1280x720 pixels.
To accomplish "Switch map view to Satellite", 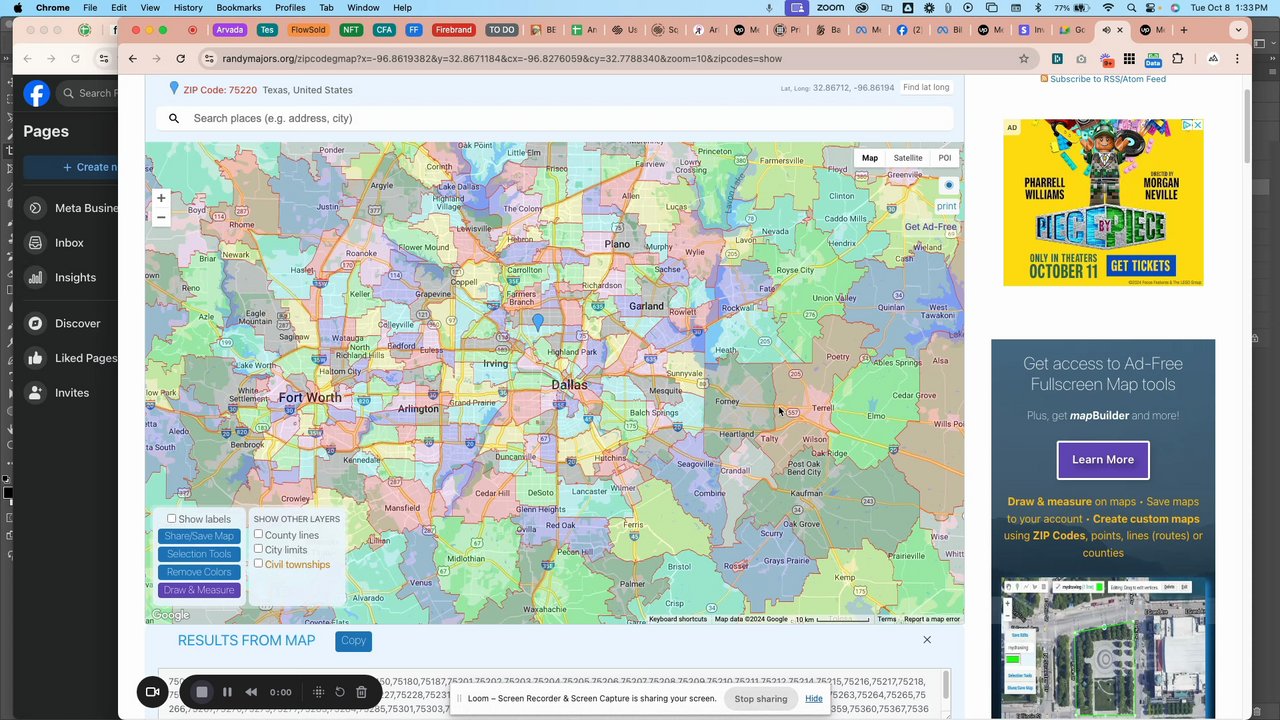I will click(x=908, y=158).
